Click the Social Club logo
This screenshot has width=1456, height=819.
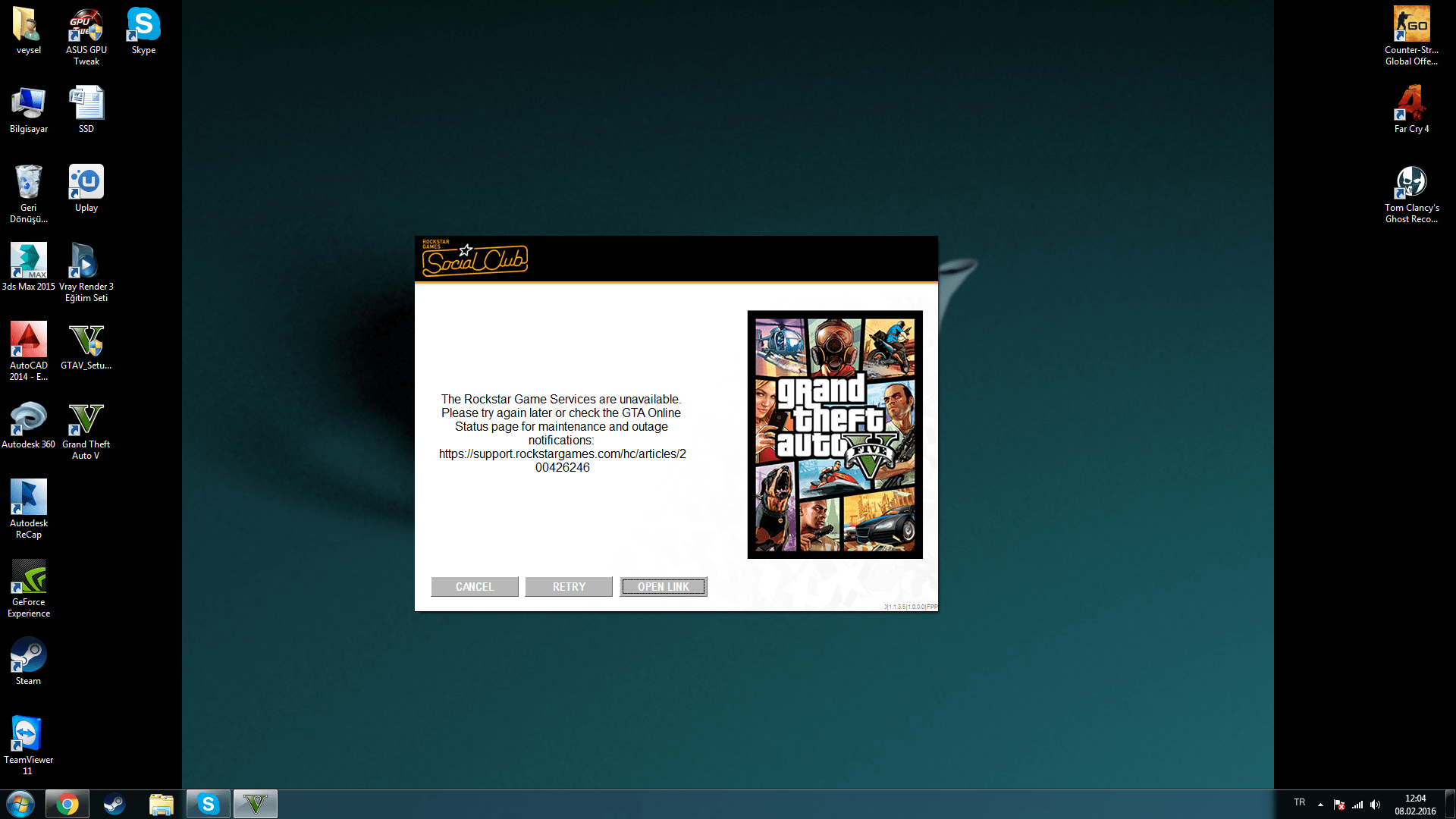point(475,259)
